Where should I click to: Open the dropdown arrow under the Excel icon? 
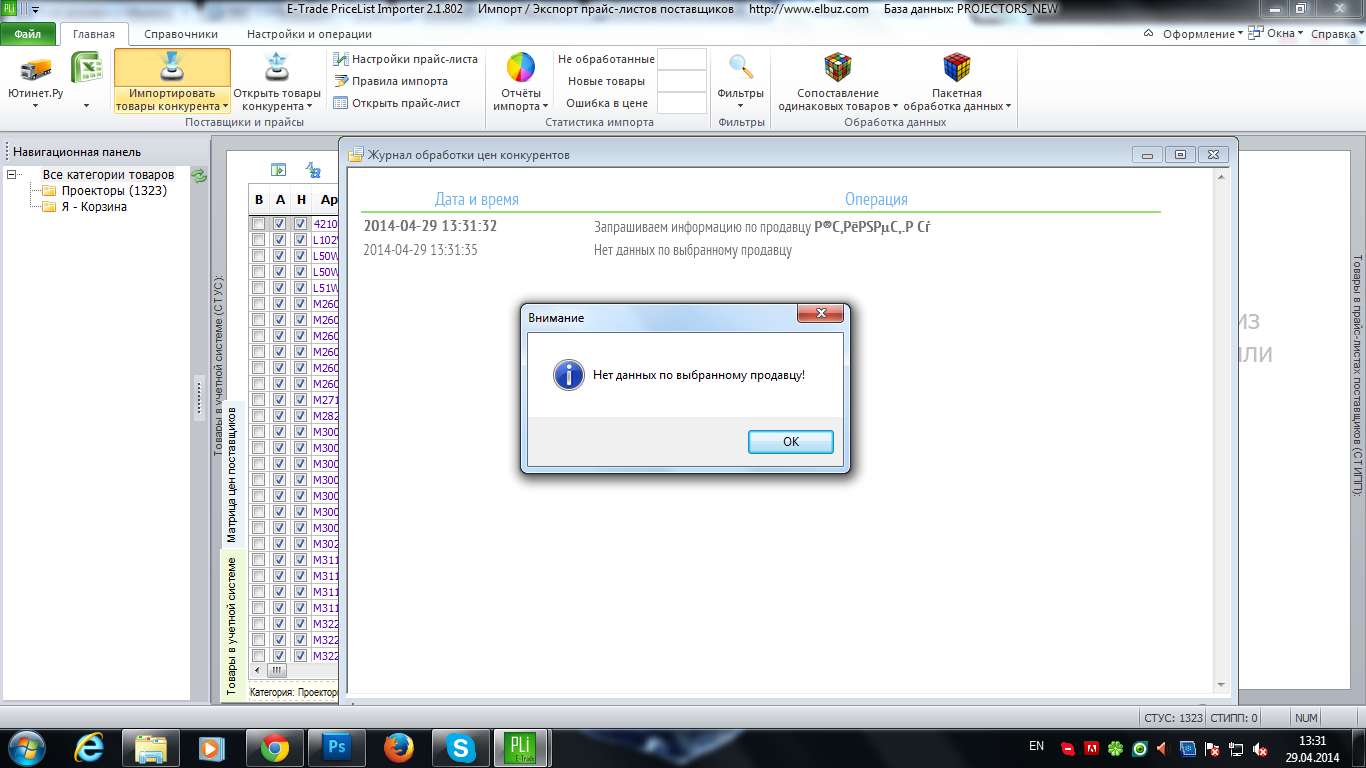click(x=87, y=105)
